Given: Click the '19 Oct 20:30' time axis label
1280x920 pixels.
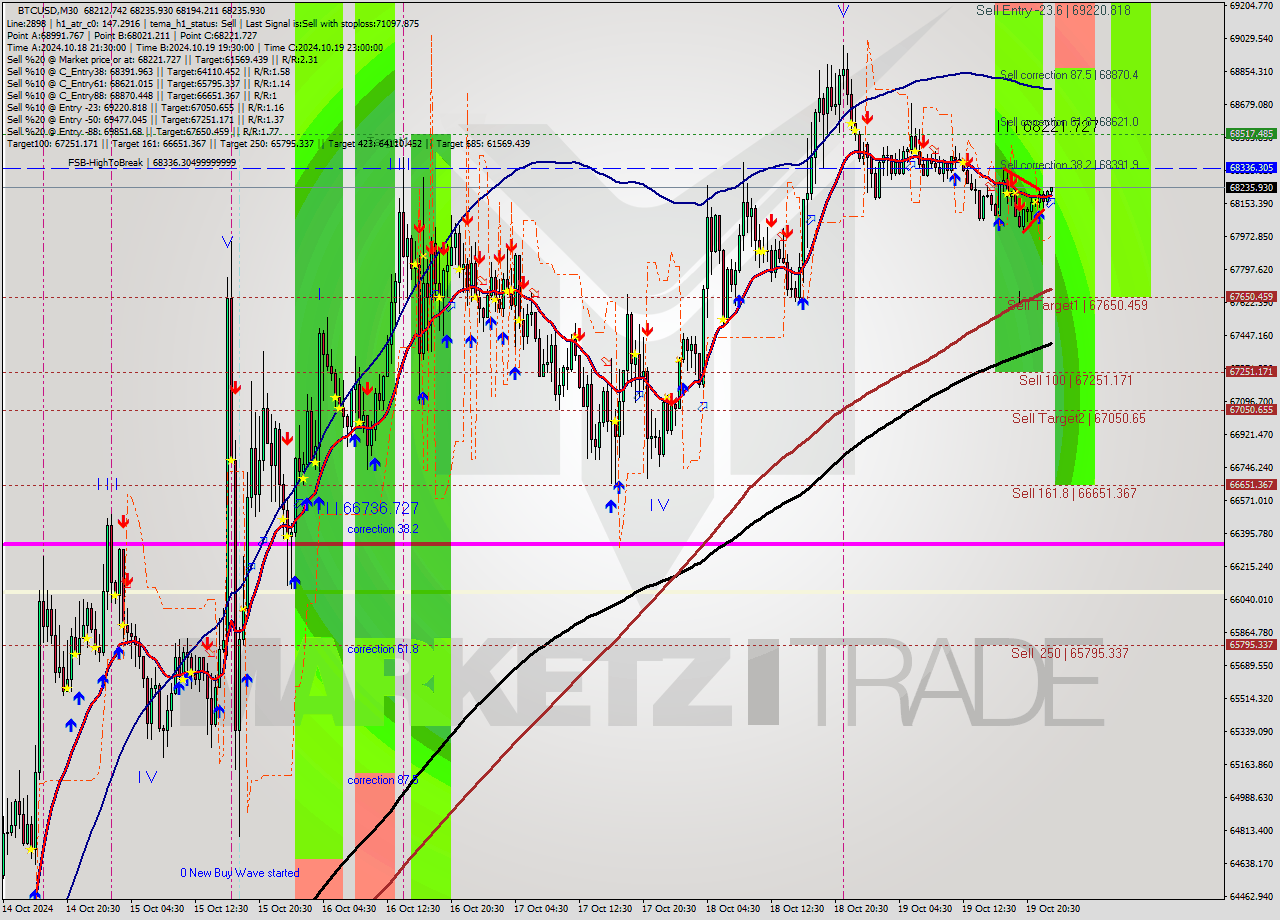Looking at the screenshot, I should (1053, 909).
